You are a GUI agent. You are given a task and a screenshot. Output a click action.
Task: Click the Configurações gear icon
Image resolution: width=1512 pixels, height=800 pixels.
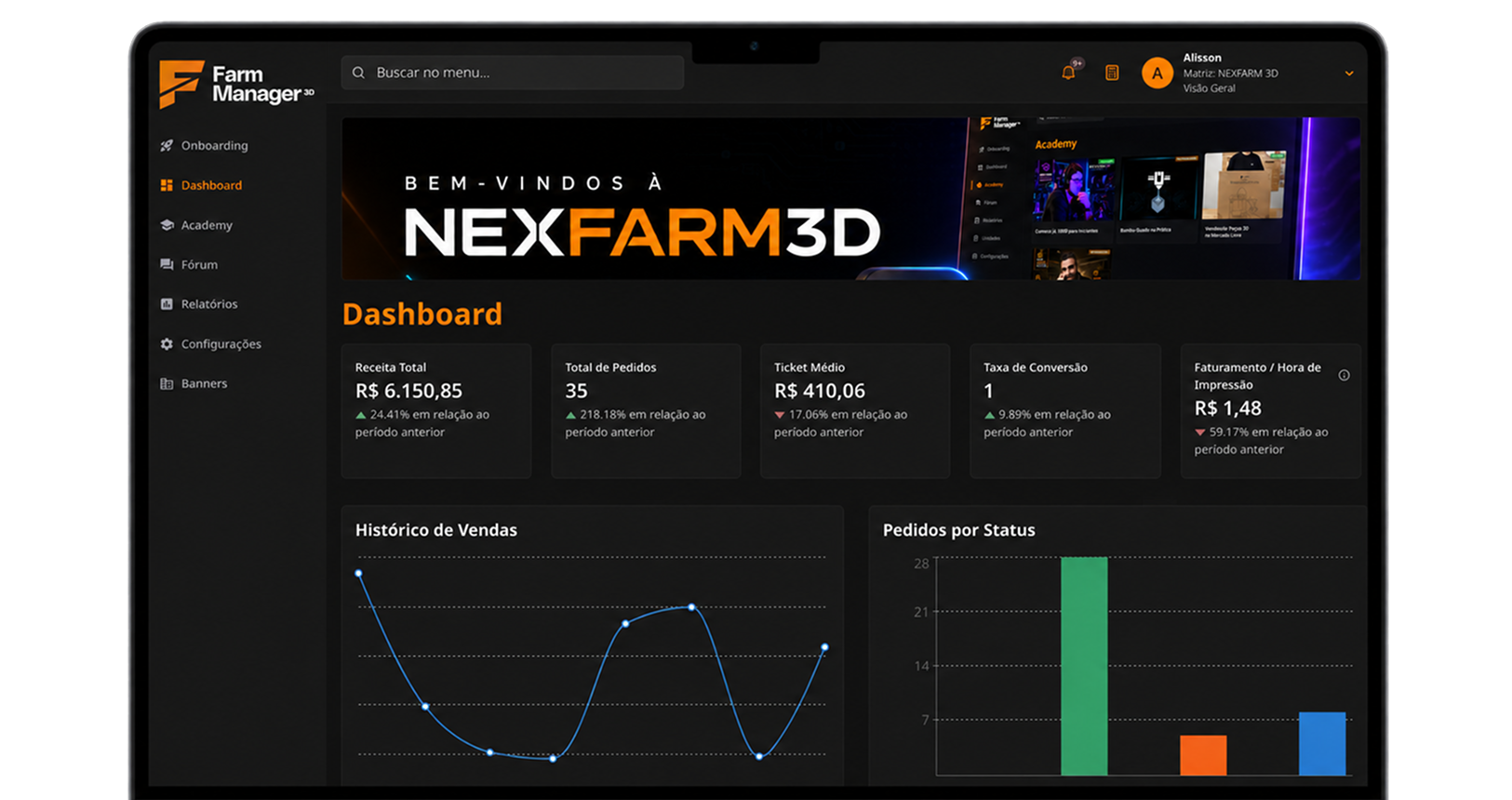coord(167,344)
